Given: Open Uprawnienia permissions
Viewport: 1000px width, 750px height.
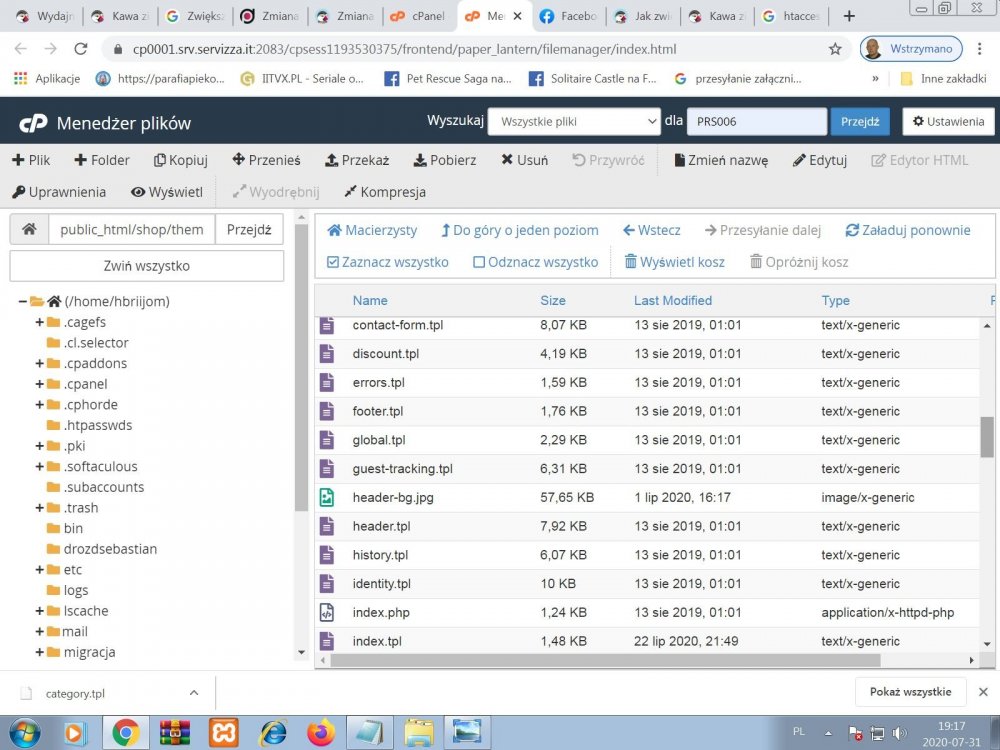Looking at the screenshot, I should (59, 192).
